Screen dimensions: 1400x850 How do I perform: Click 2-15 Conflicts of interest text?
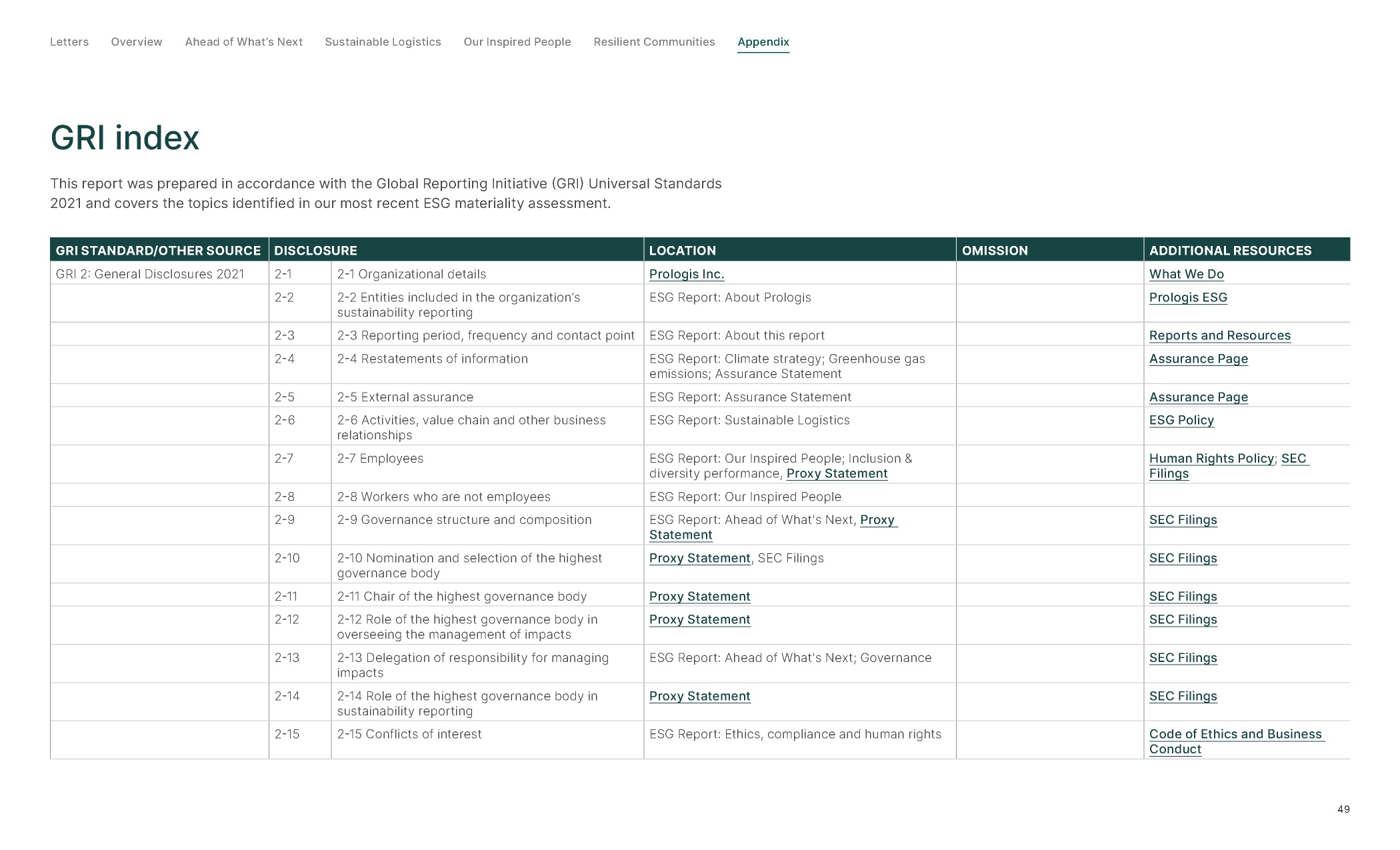tap(409, 734)
